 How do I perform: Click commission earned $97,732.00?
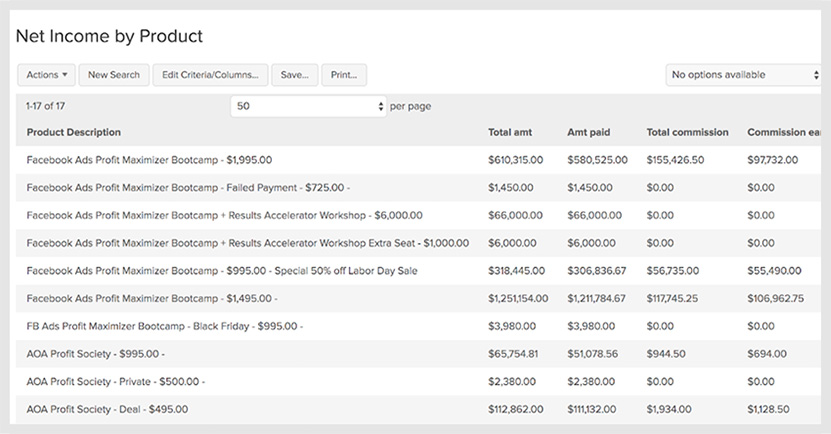[x=773, y=160]
